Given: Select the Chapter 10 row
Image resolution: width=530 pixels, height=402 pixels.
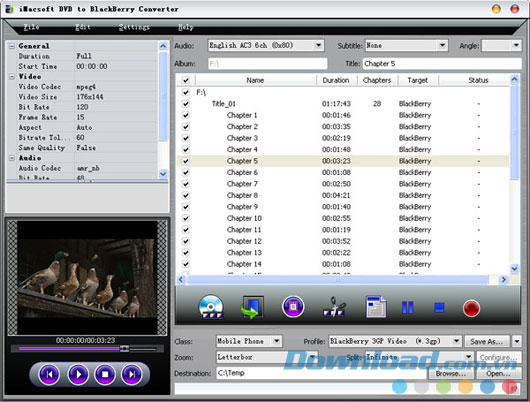Looking at the screenshot, I should tap(343, 218).
